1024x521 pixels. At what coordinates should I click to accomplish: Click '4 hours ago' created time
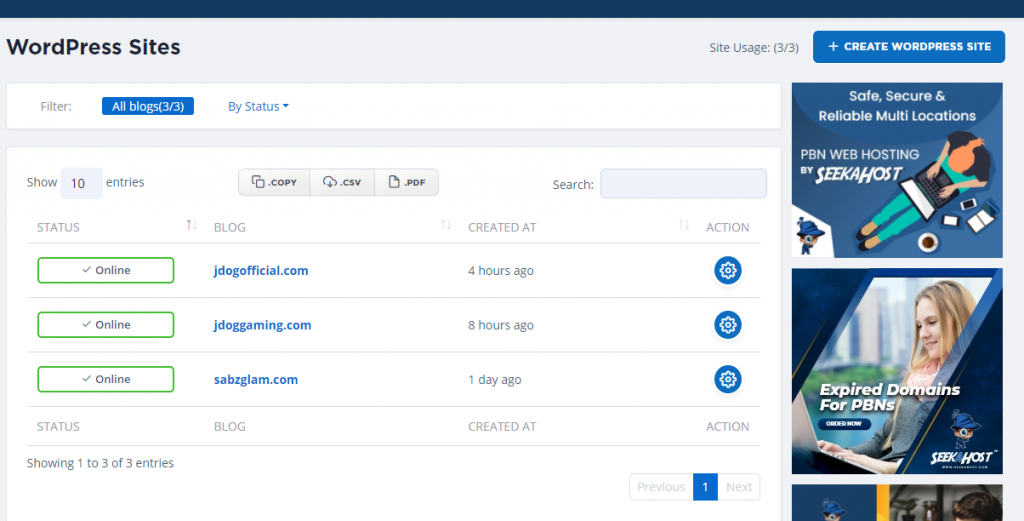point(501,270)
